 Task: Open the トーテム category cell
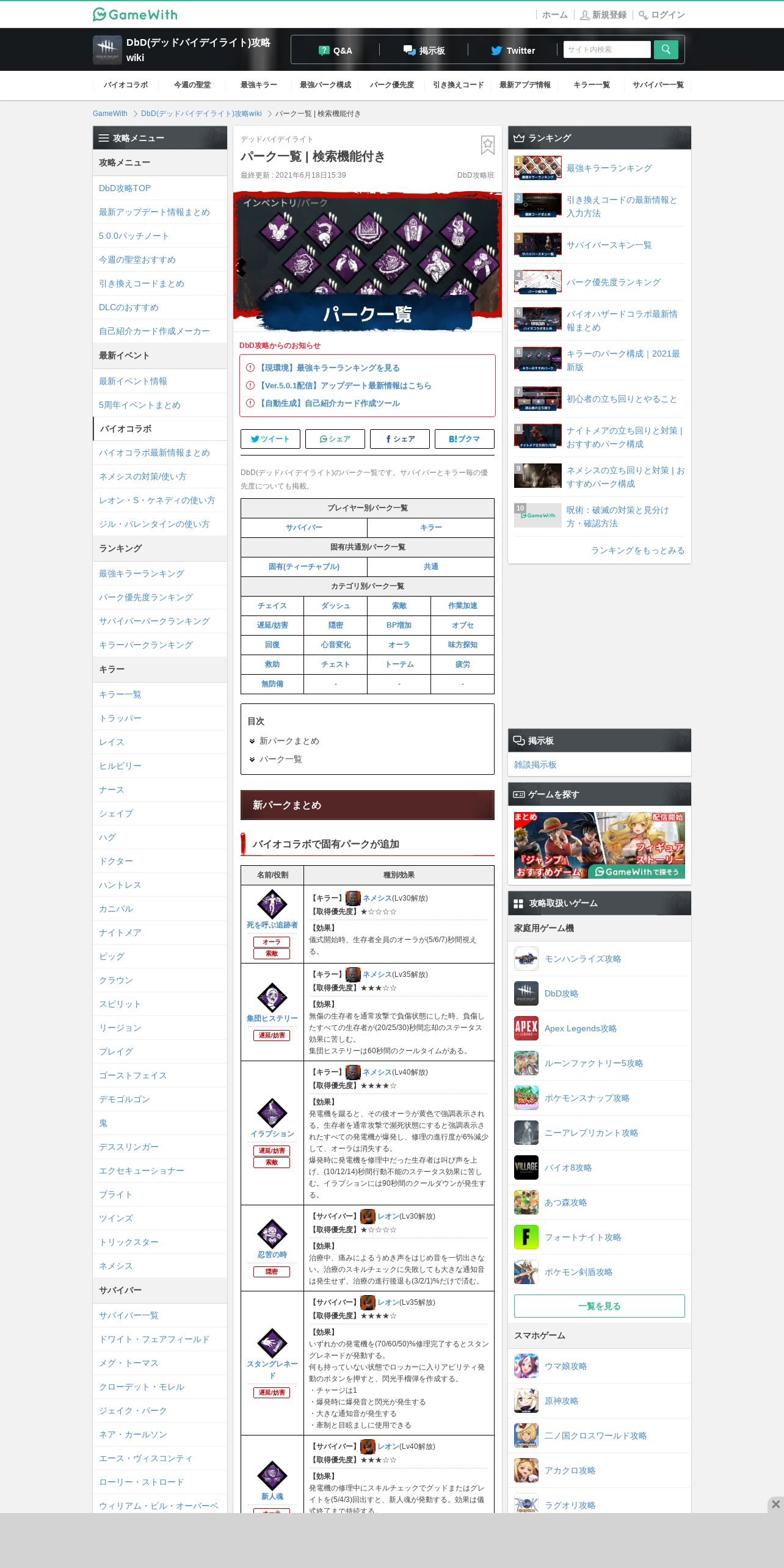399,664
